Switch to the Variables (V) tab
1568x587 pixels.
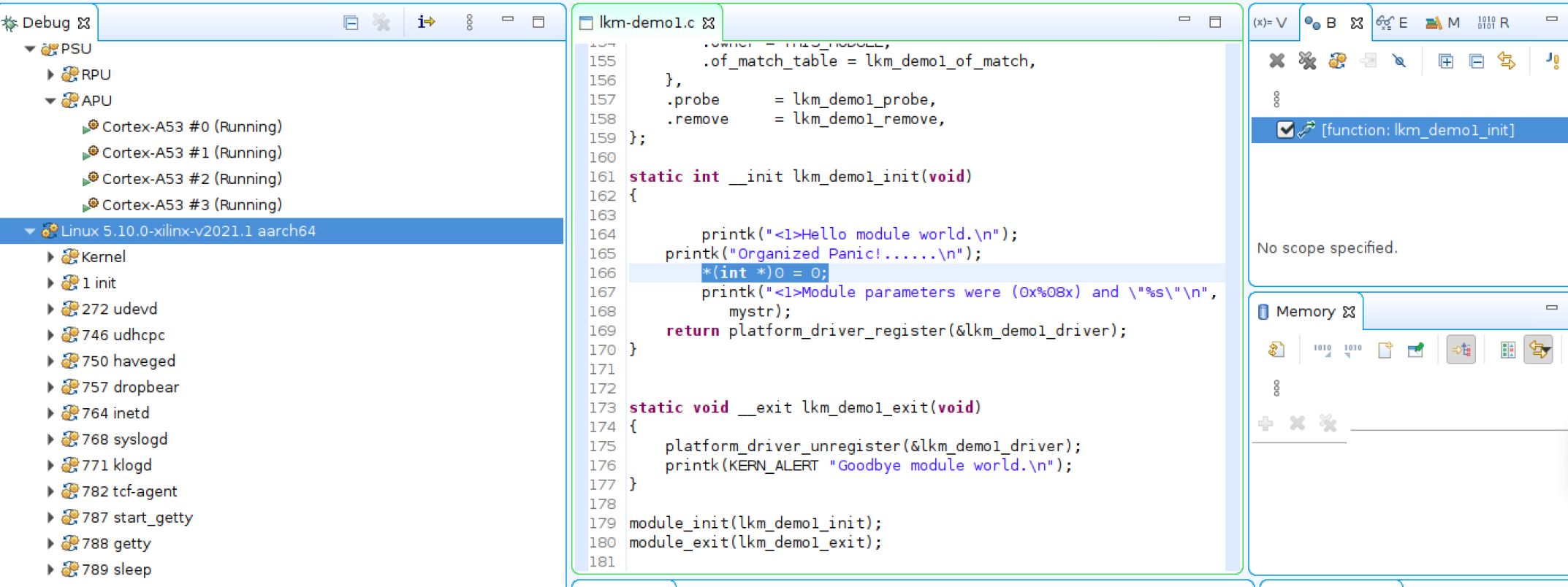(1271, 23)
